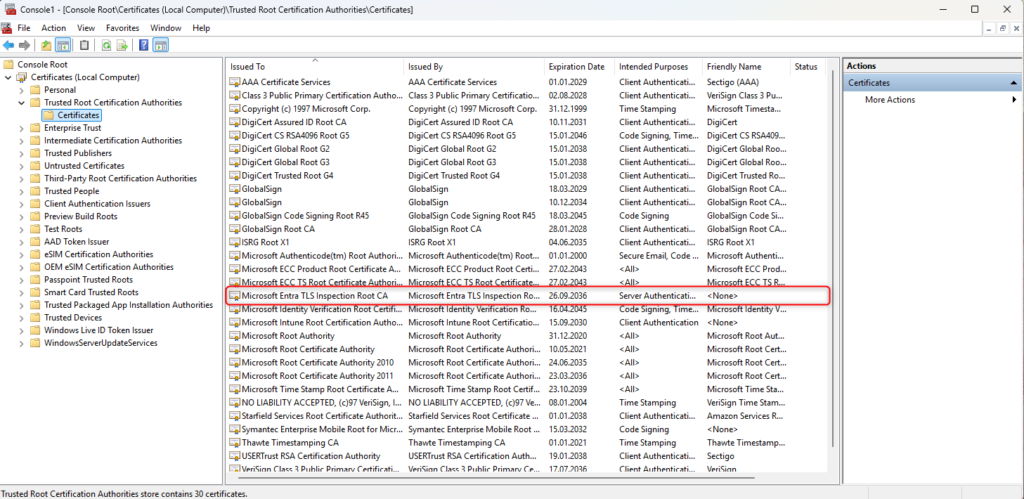Viewport: 1024px width, 499px height.
Task: Open the View menu
Action: click(x=86, y=28)
